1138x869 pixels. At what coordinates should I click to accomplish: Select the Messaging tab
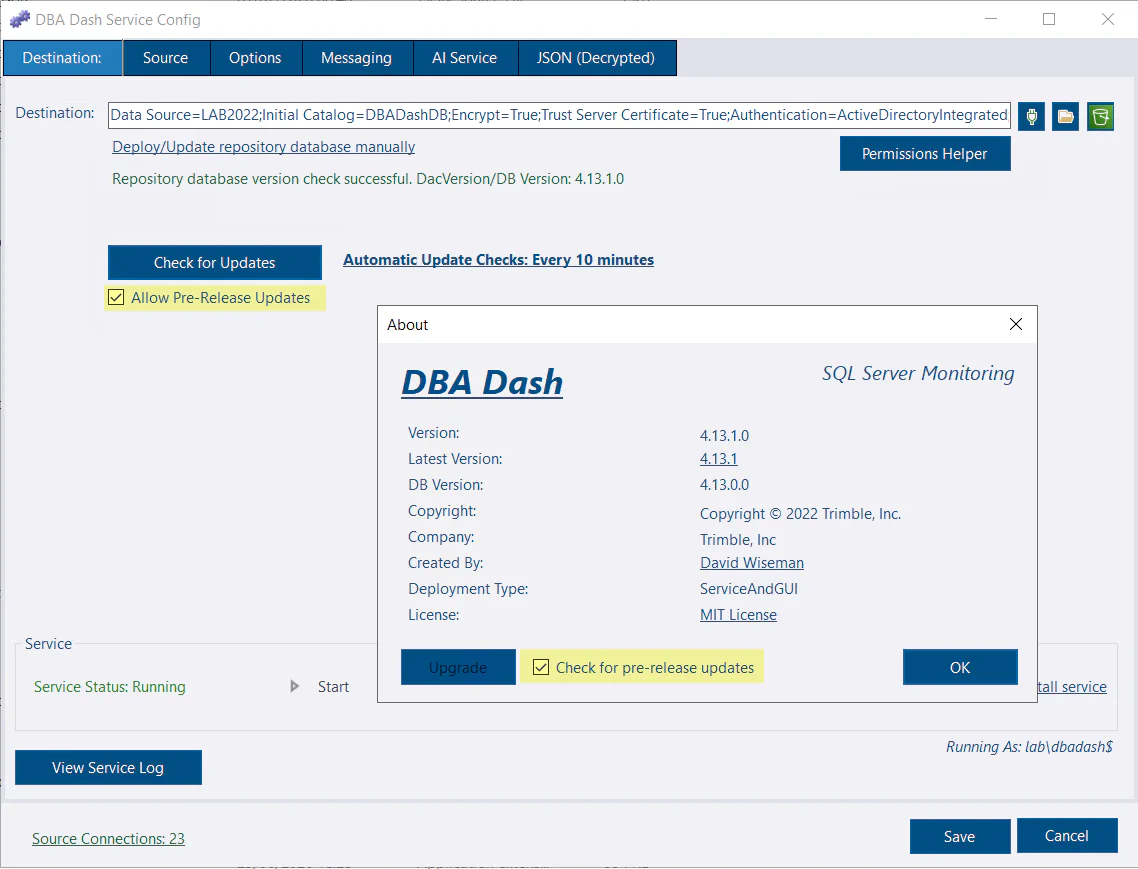[356, 58]
